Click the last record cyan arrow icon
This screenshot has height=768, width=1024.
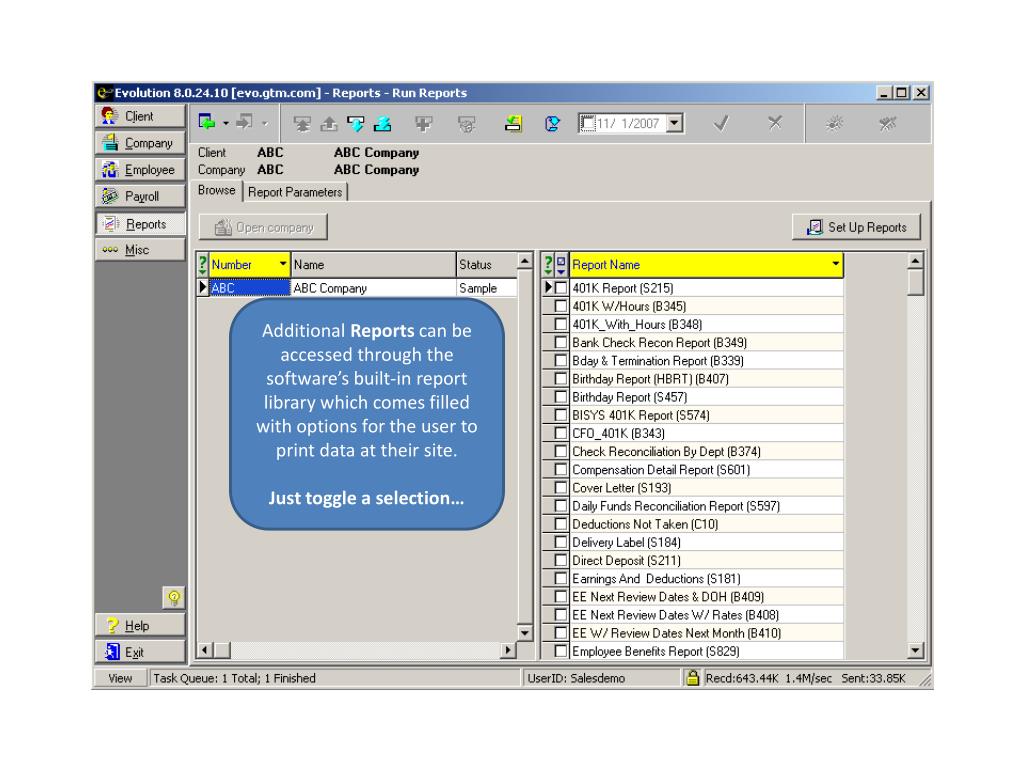383,123
